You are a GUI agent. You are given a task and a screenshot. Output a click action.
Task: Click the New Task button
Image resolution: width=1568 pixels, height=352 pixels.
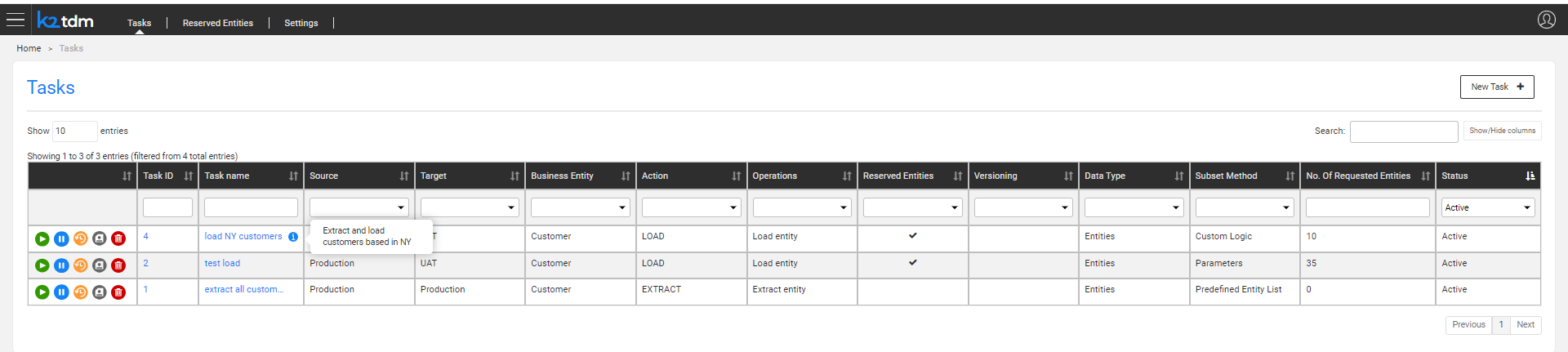[1496, 87]
